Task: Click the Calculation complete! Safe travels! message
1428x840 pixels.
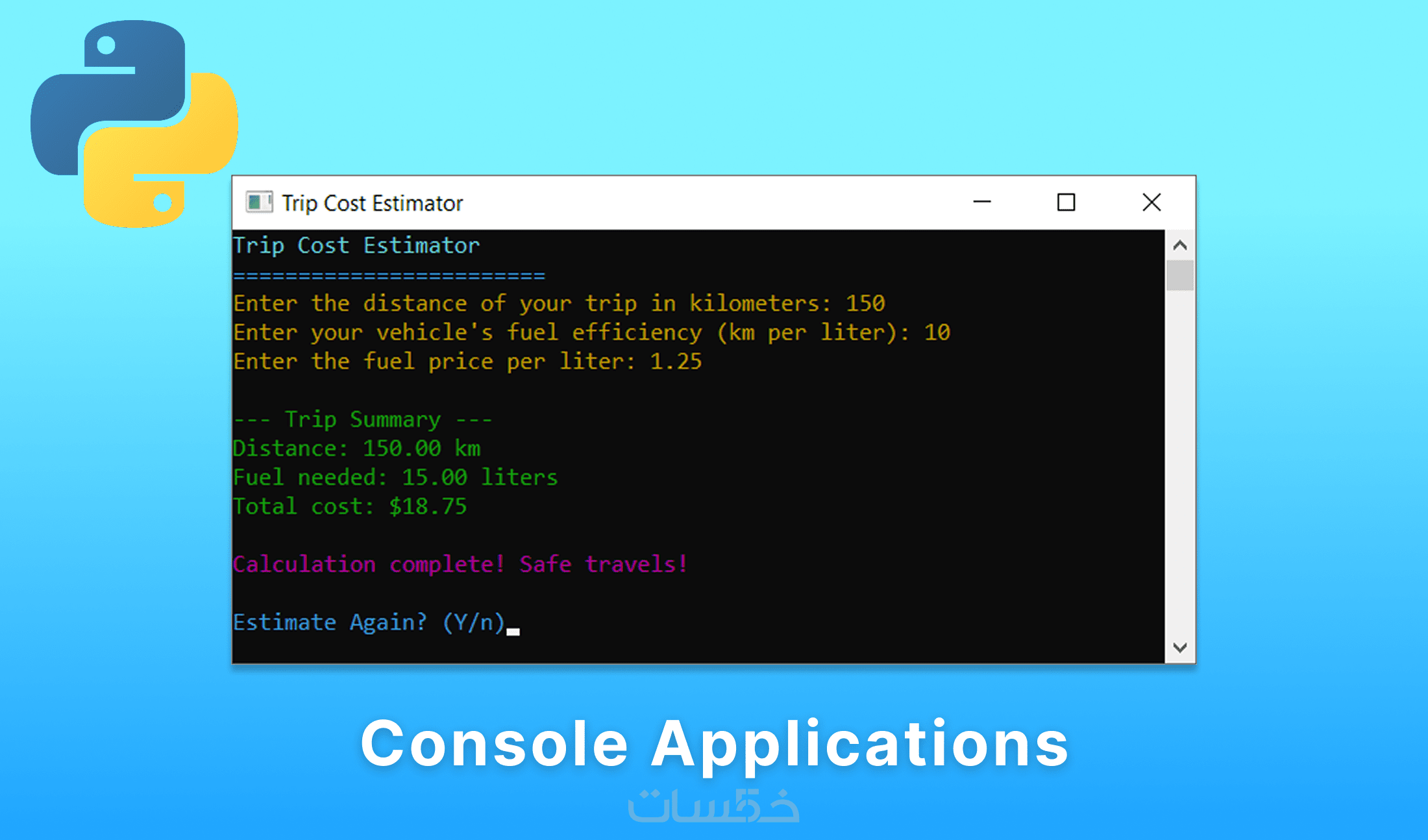Action: tap(460, 564)
